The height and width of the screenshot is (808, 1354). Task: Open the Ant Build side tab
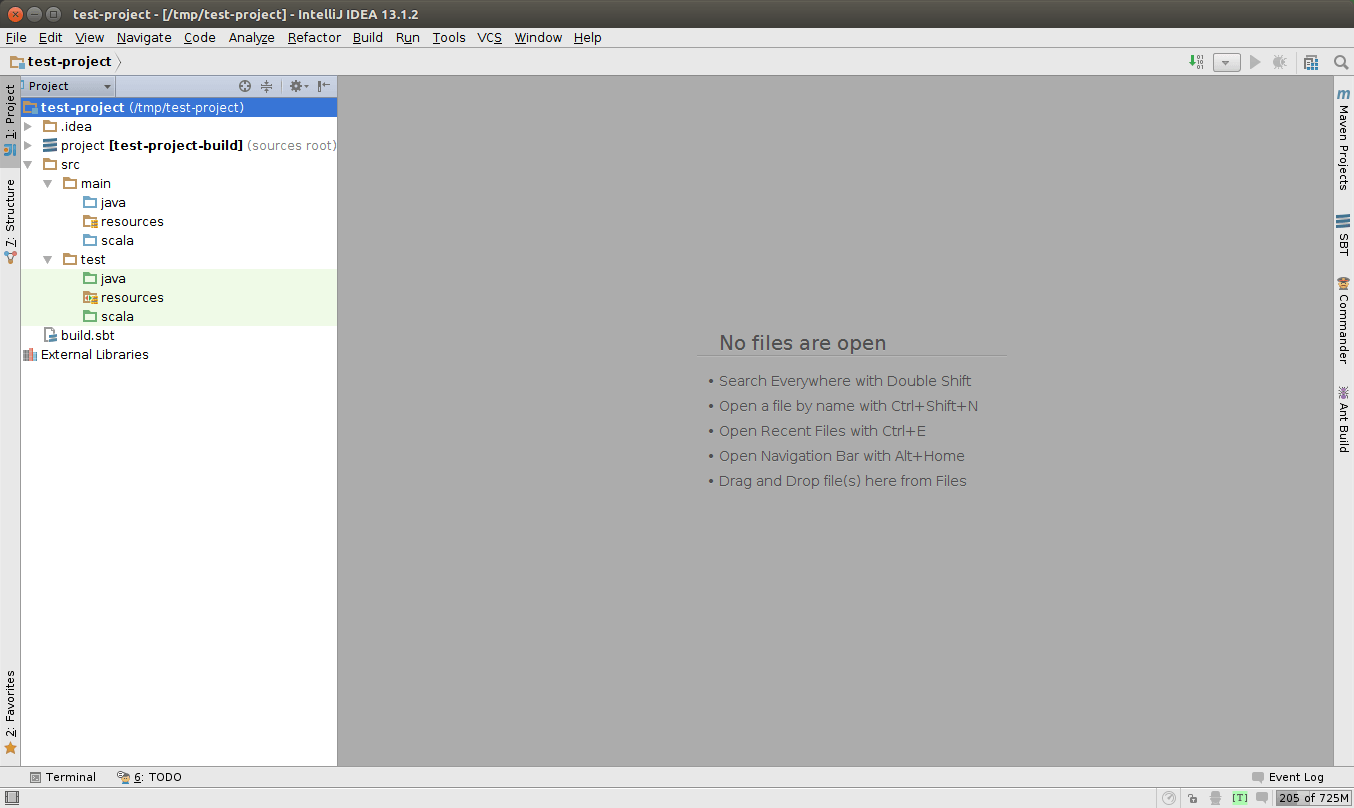tap(1343, 419)
